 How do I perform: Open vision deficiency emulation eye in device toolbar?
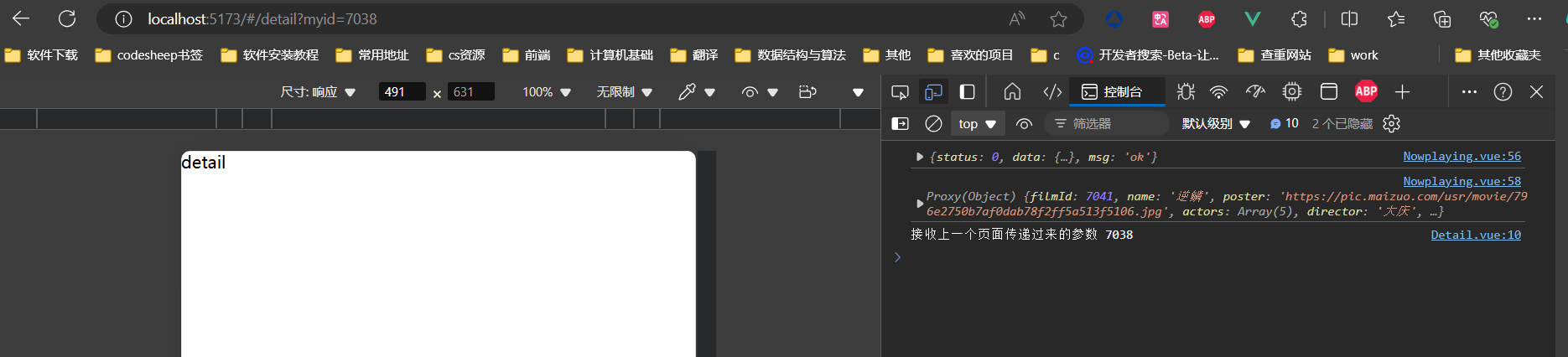coord(760,91)
